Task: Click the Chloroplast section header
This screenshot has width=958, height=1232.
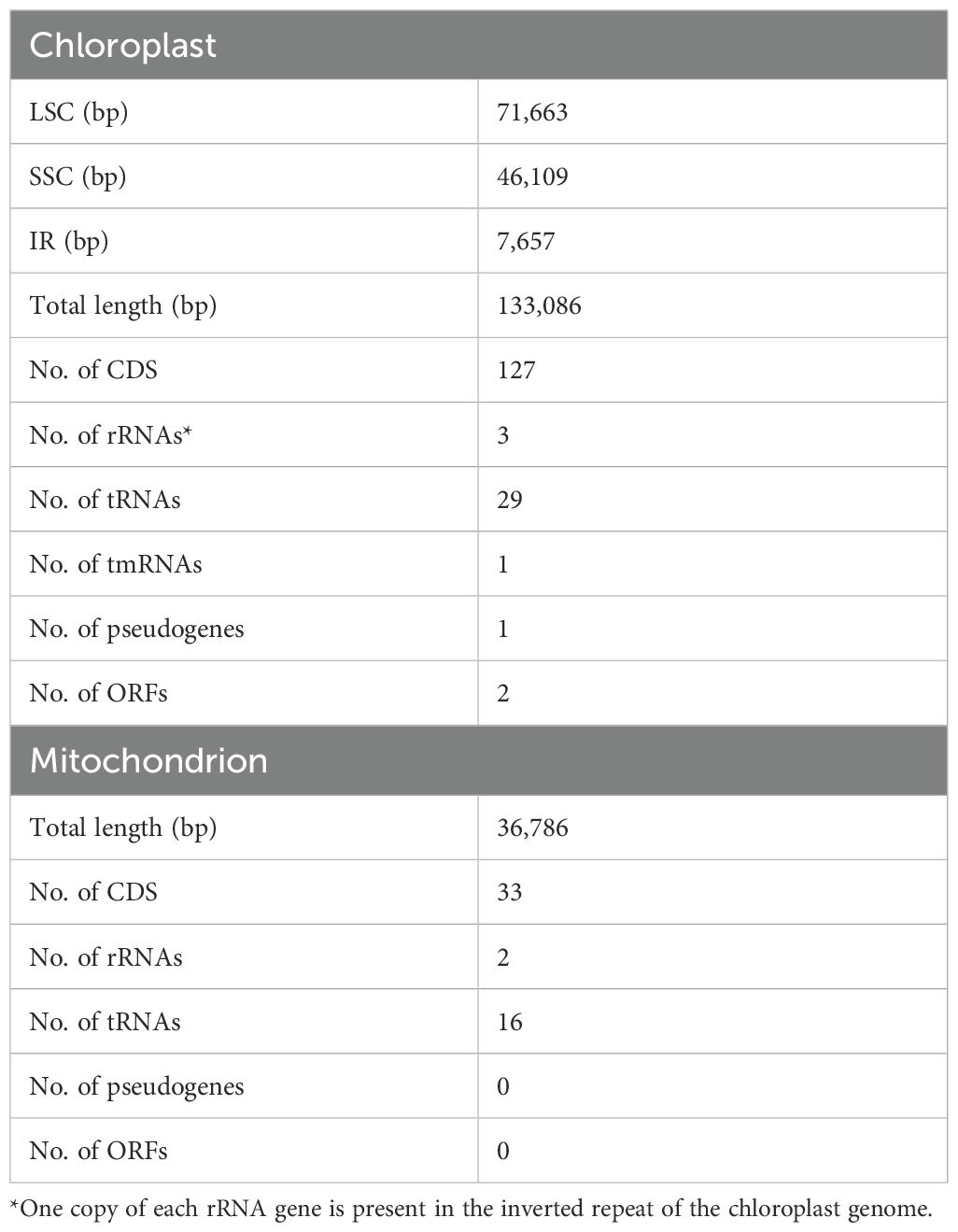Action: coord(122,45)
